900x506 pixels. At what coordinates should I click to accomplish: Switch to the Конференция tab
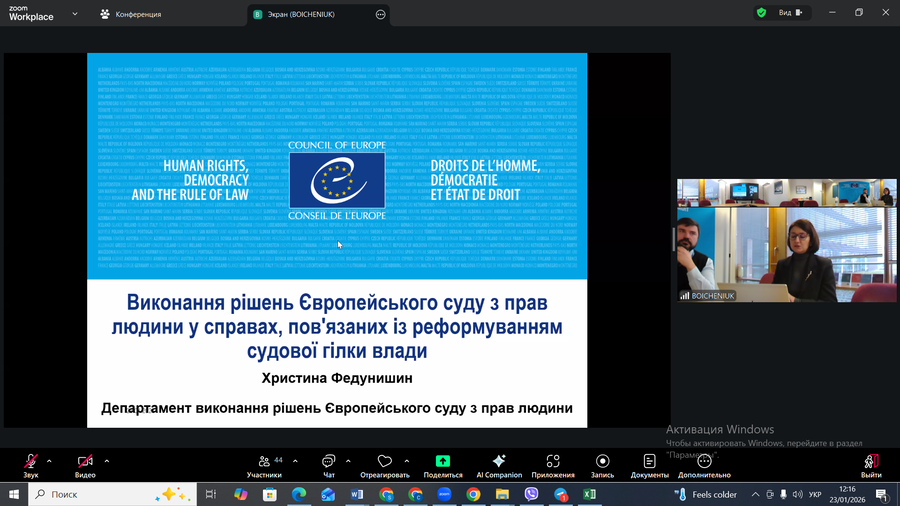[131, 14]
